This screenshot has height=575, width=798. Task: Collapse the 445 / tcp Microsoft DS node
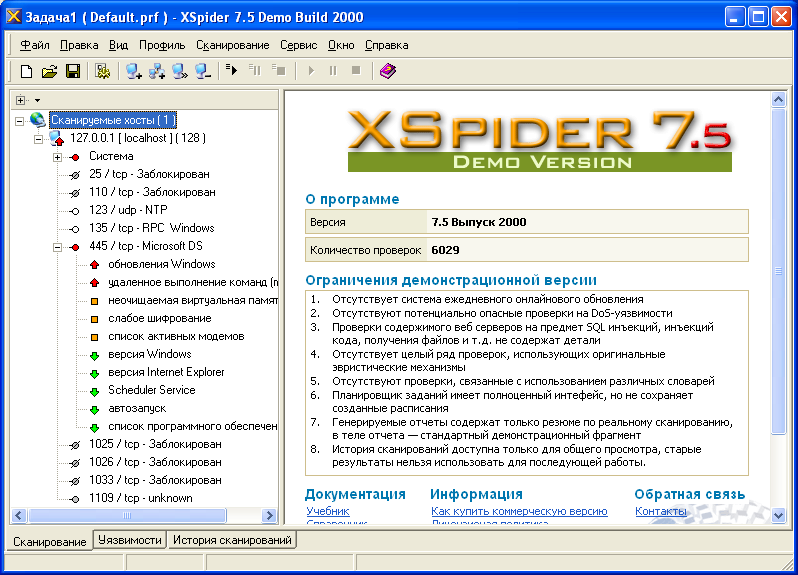tap(58, 247)
